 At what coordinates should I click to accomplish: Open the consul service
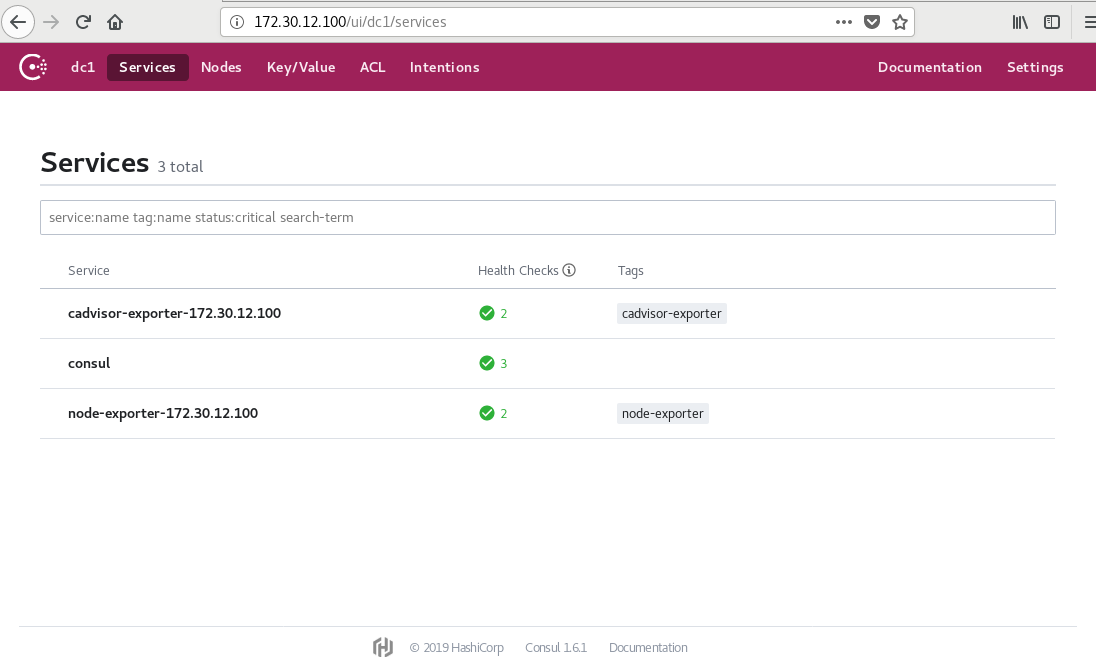tap(89, 363)
